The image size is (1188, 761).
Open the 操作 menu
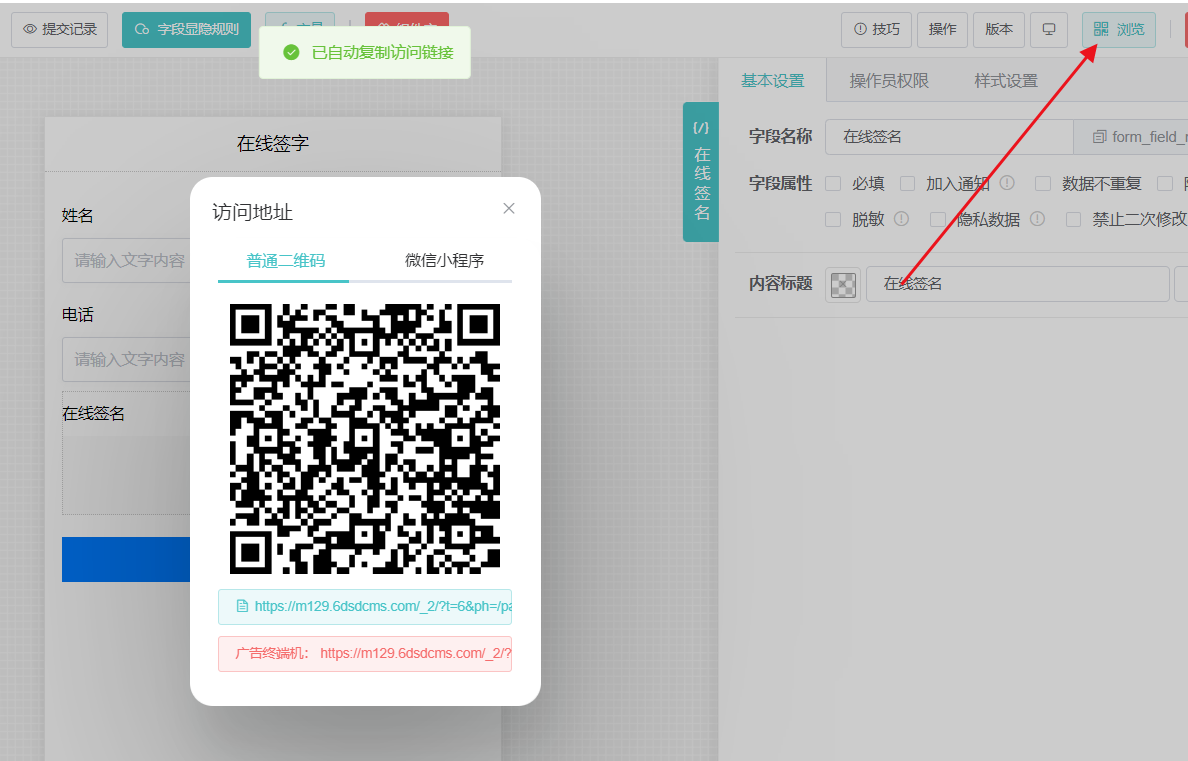coord(943,30)
